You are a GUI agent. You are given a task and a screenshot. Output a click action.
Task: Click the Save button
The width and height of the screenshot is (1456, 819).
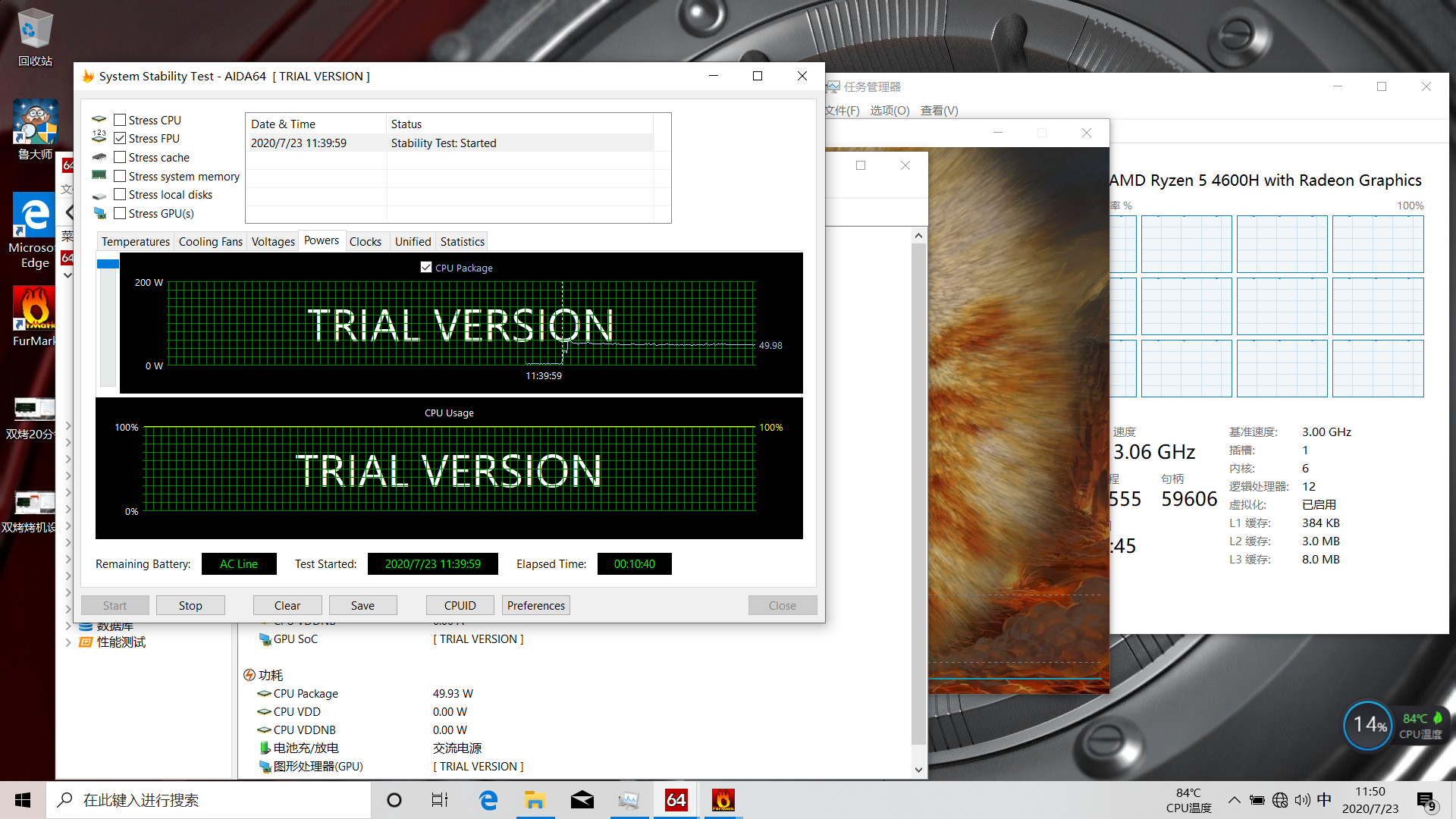(362, 605)
